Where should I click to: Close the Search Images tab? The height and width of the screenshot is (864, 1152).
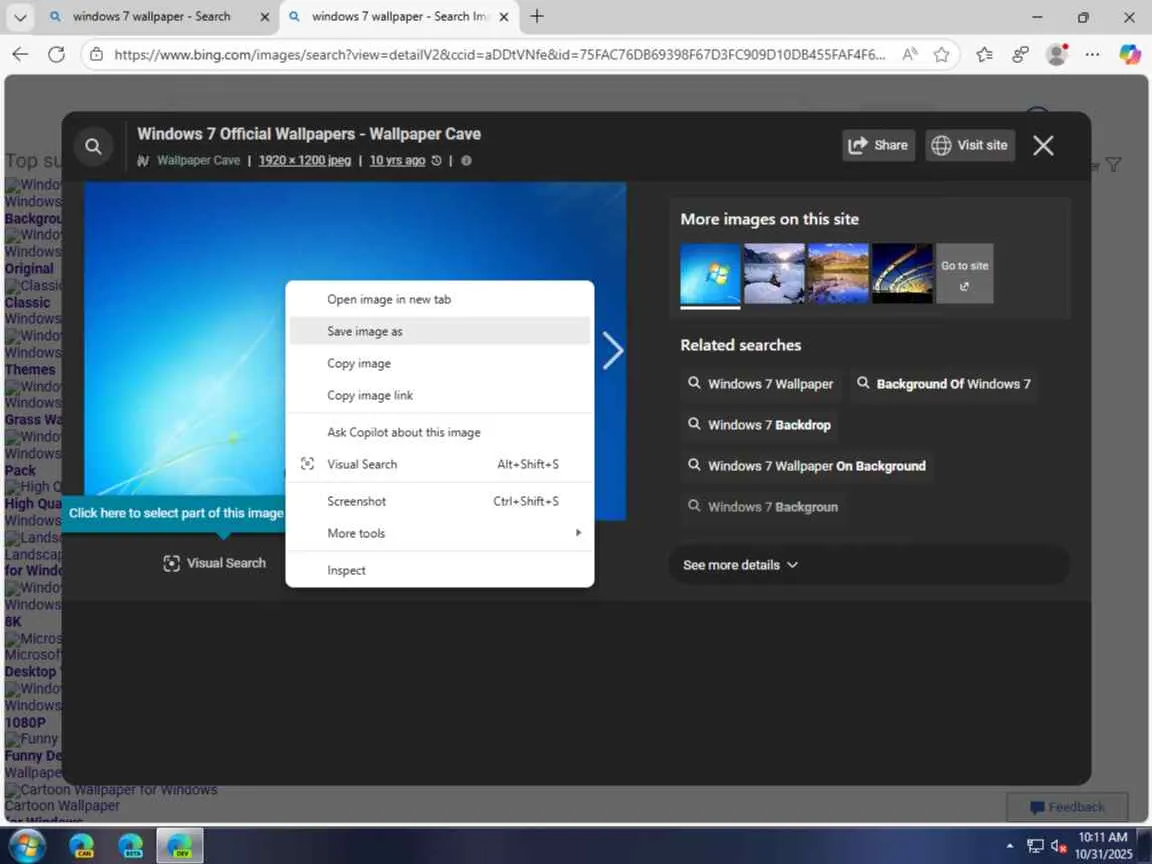click(x=504, y=17)
